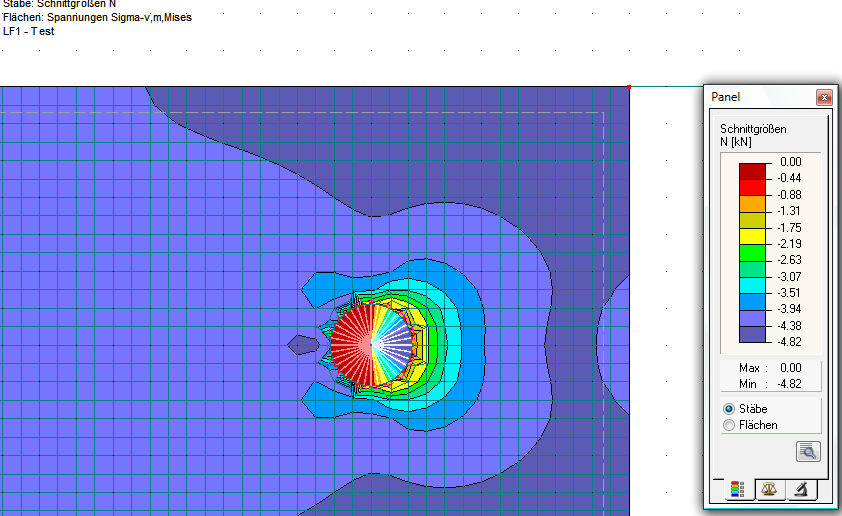Click the LF1 - Test load case label
The image size is (842, 516).
[28, 31]
